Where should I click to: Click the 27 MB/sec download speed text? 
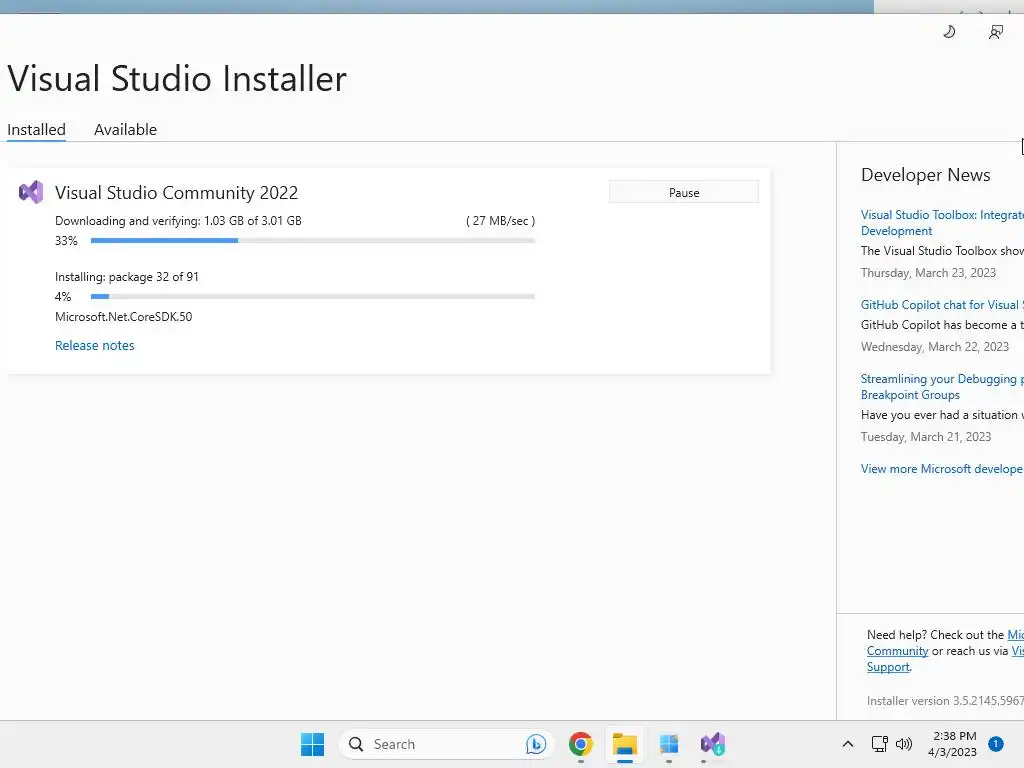tap(500, 221)
